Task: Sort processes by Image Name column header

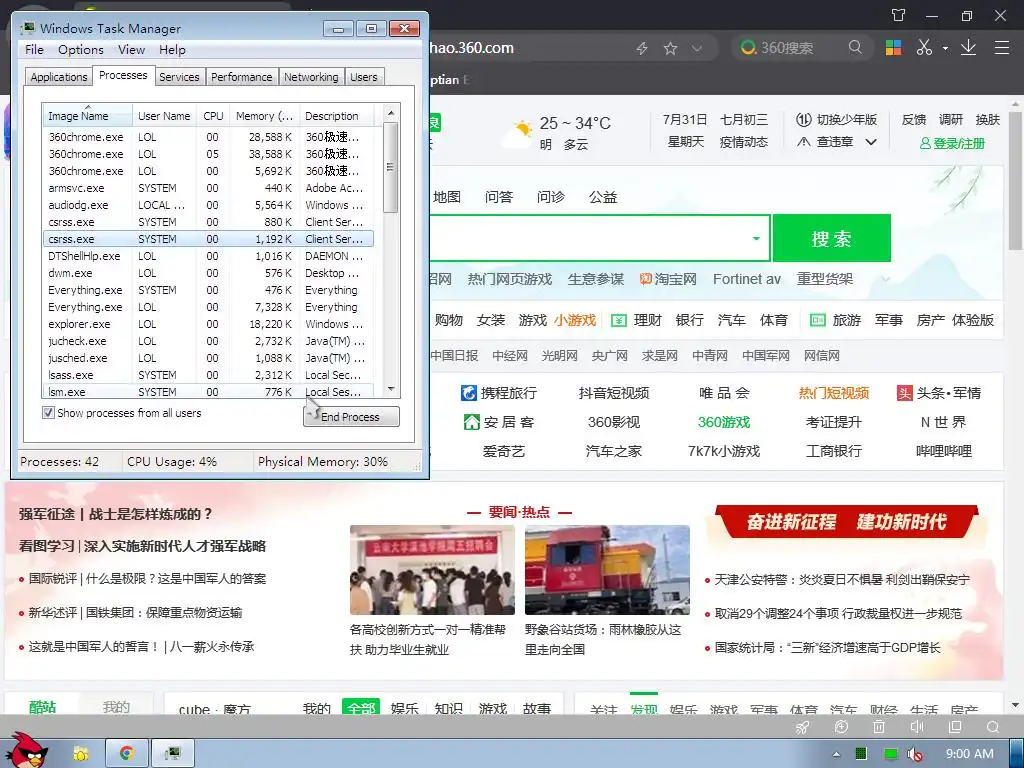Action: 87,116
